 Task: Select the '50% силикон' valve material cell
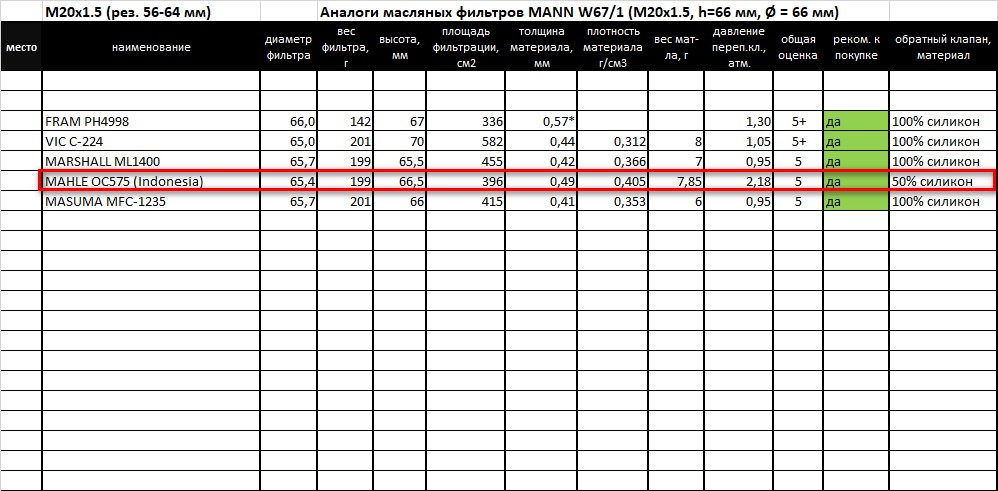944,181
